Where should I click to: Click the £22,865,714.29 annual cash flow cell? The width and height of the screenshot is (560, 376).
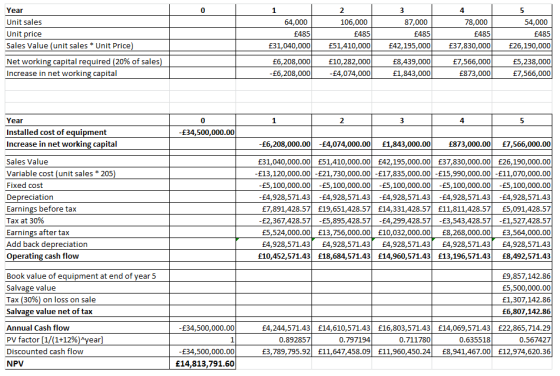[521, 328]
